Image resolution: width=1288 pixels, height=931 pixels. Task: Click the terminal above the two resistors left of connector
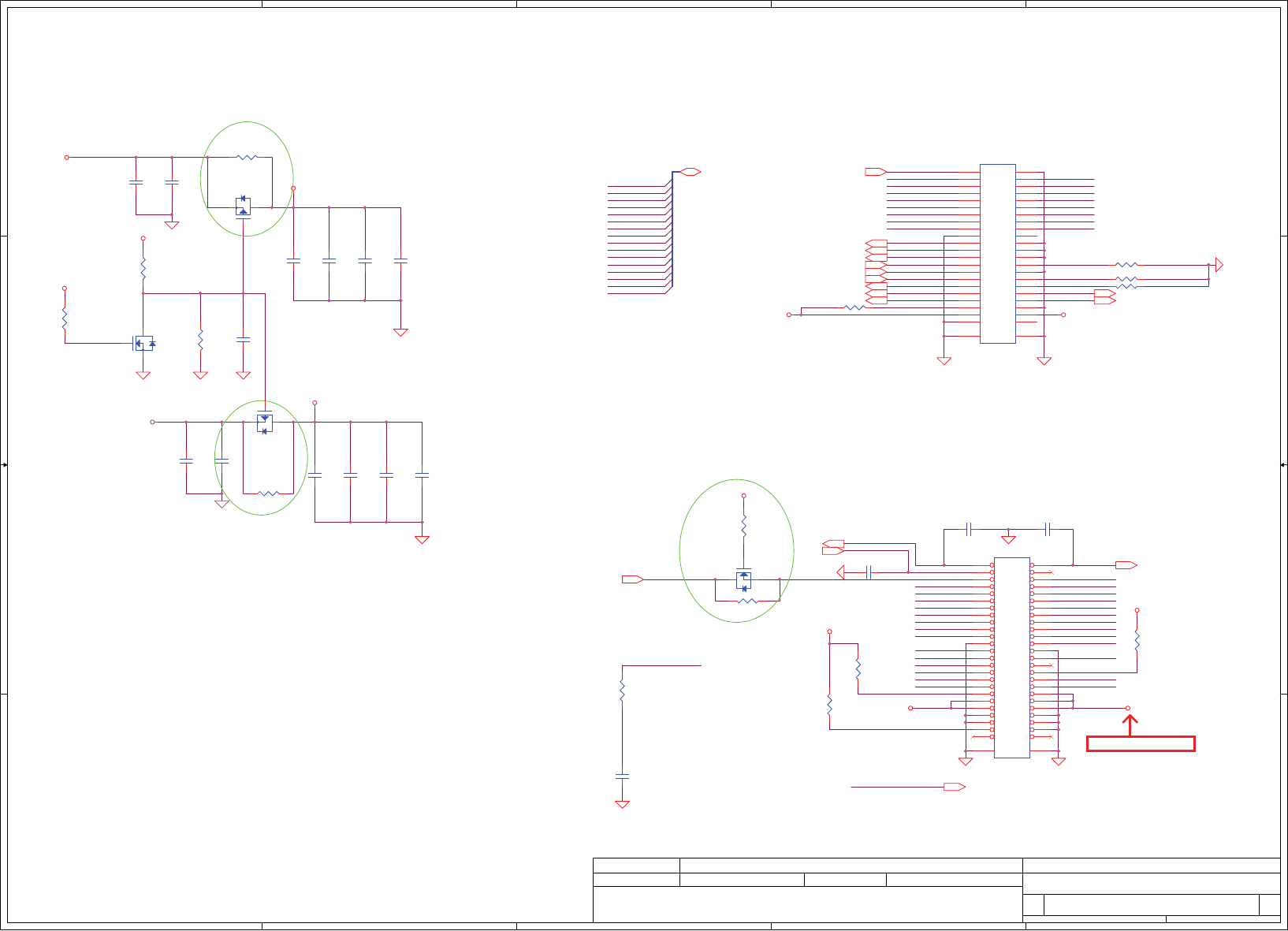[829, 631]
